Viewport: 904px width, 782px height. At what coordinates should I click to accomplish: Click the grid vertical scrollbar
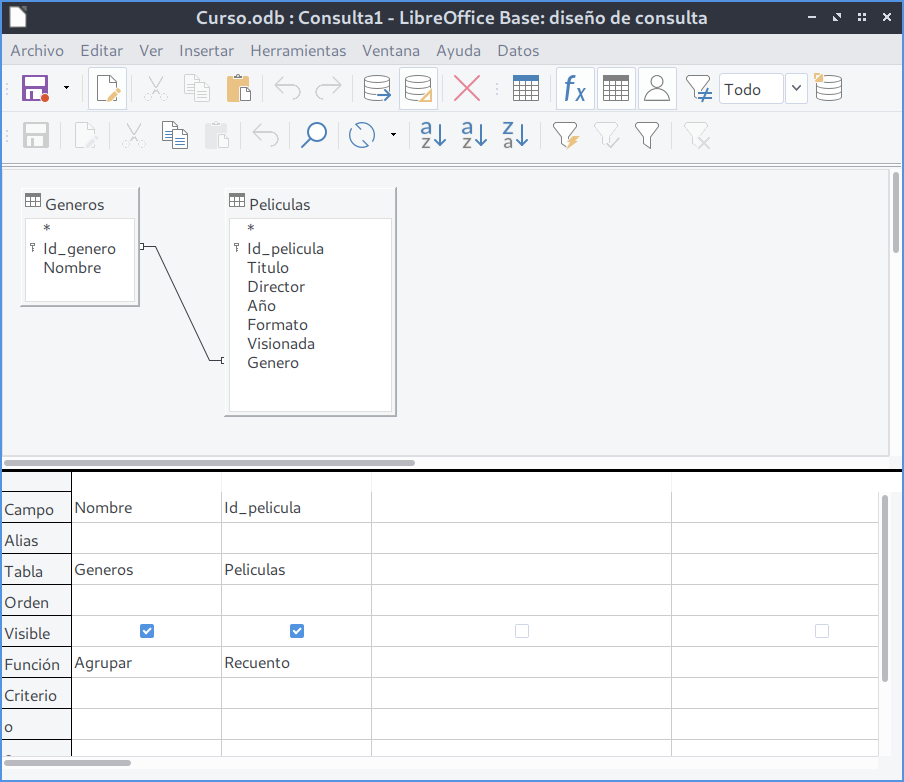click(x=884, y=588)
